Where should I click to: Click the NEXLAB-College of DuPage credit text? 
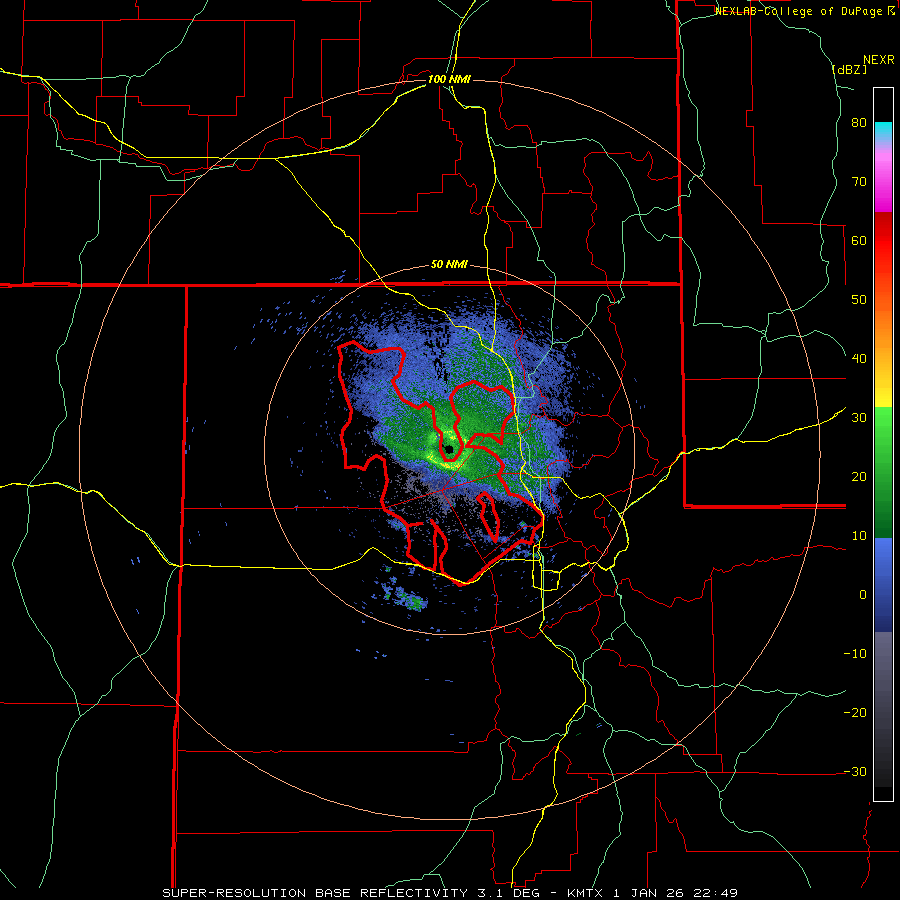tap(800, 11)
